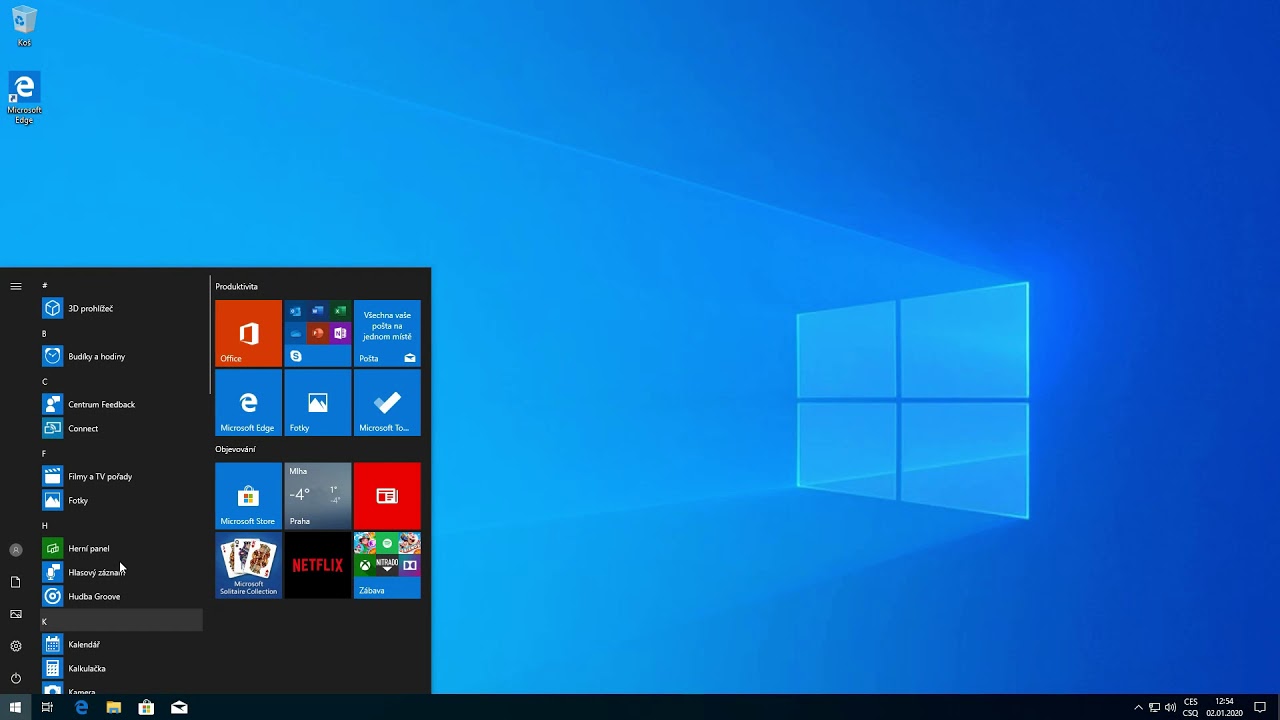Open Hlasový záznam app
This screenshot has width=1280, height=720.
121,572
